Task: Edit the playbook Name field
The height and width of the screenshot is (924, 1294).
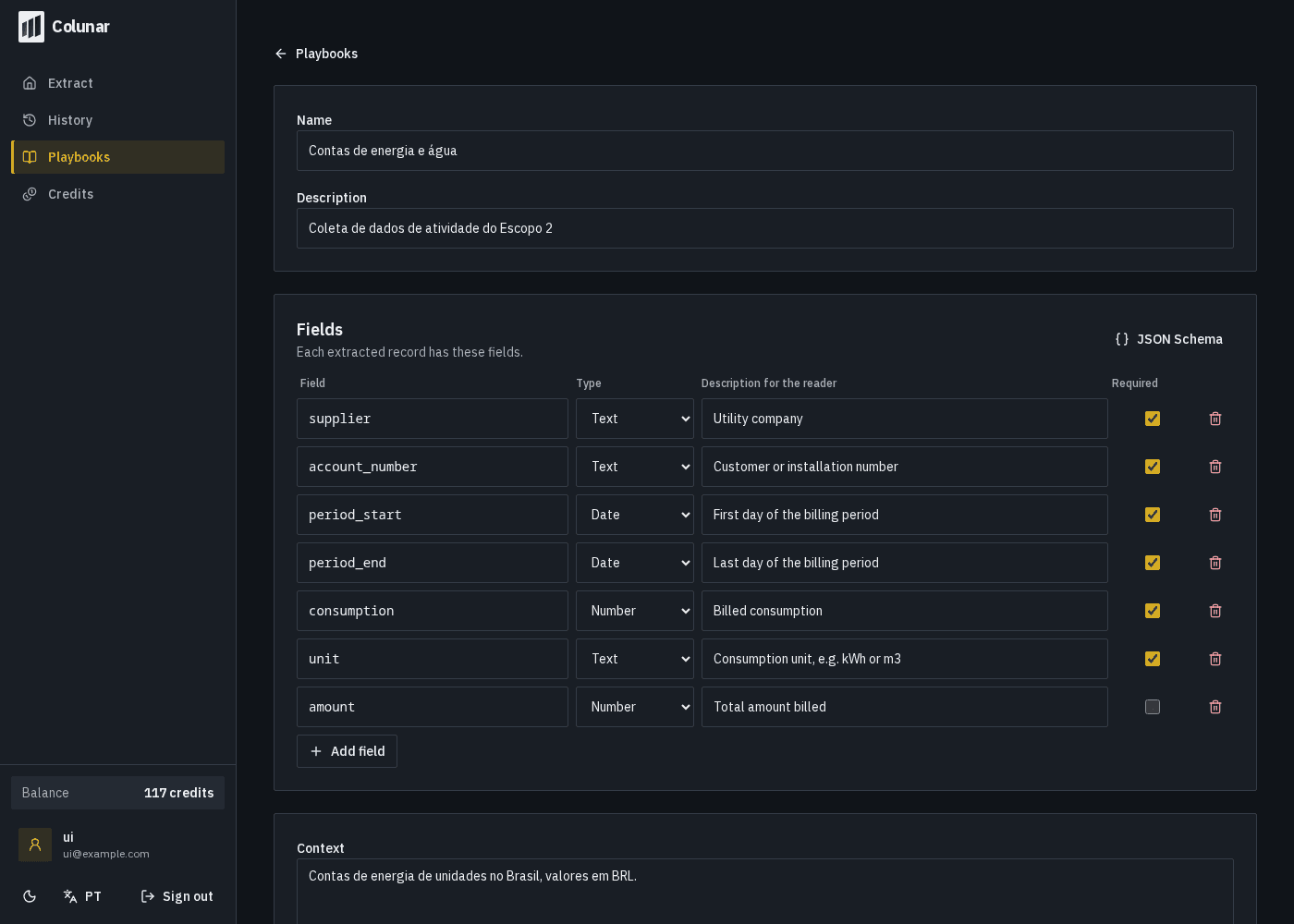Action: (765, 151)
